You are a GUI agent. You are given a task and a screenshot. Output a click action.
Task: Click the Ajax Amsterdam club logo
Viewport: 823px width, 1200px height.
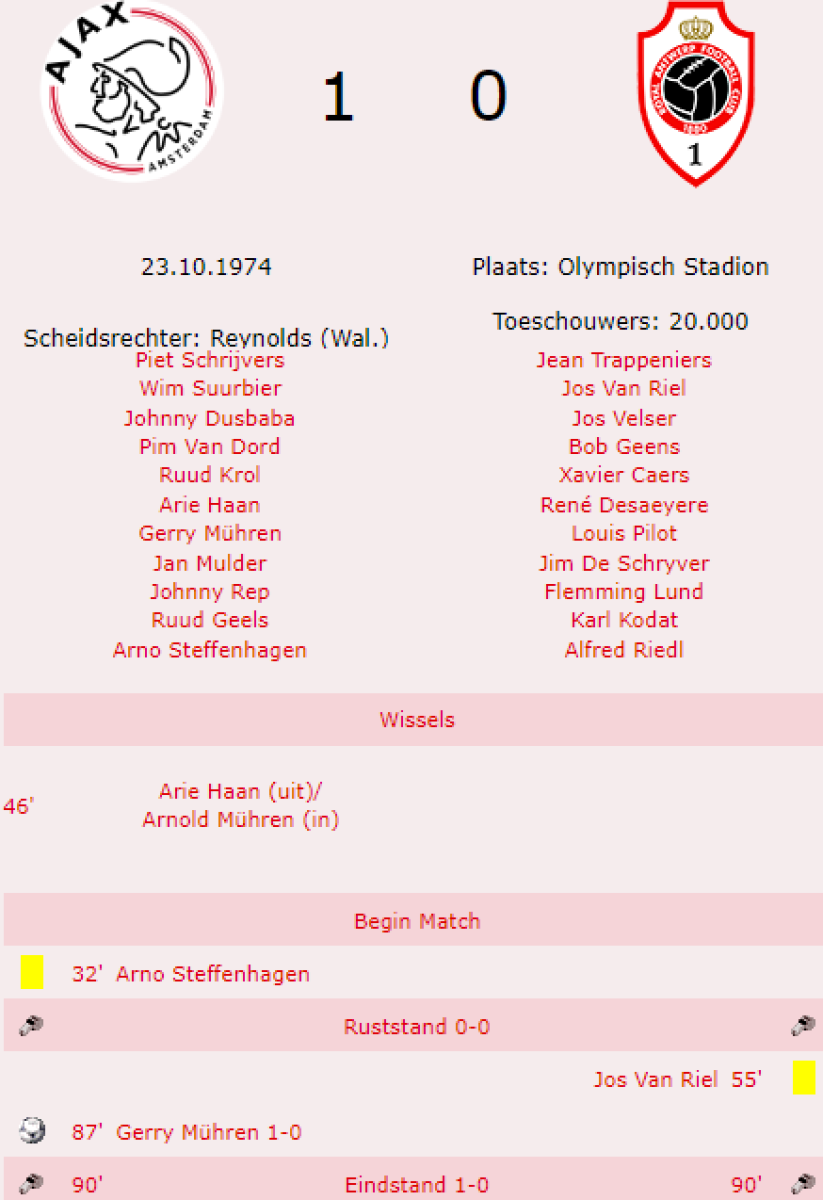[x=128, y=92]
